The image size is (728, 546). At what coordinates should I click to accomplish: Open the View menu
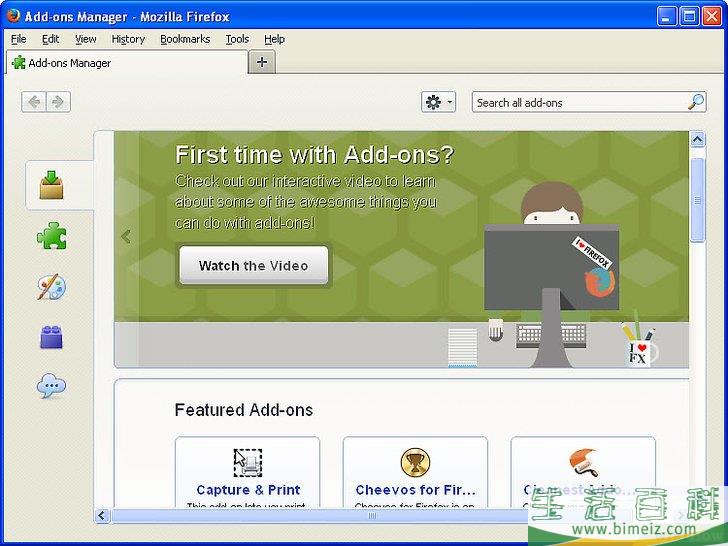(86, 39)
